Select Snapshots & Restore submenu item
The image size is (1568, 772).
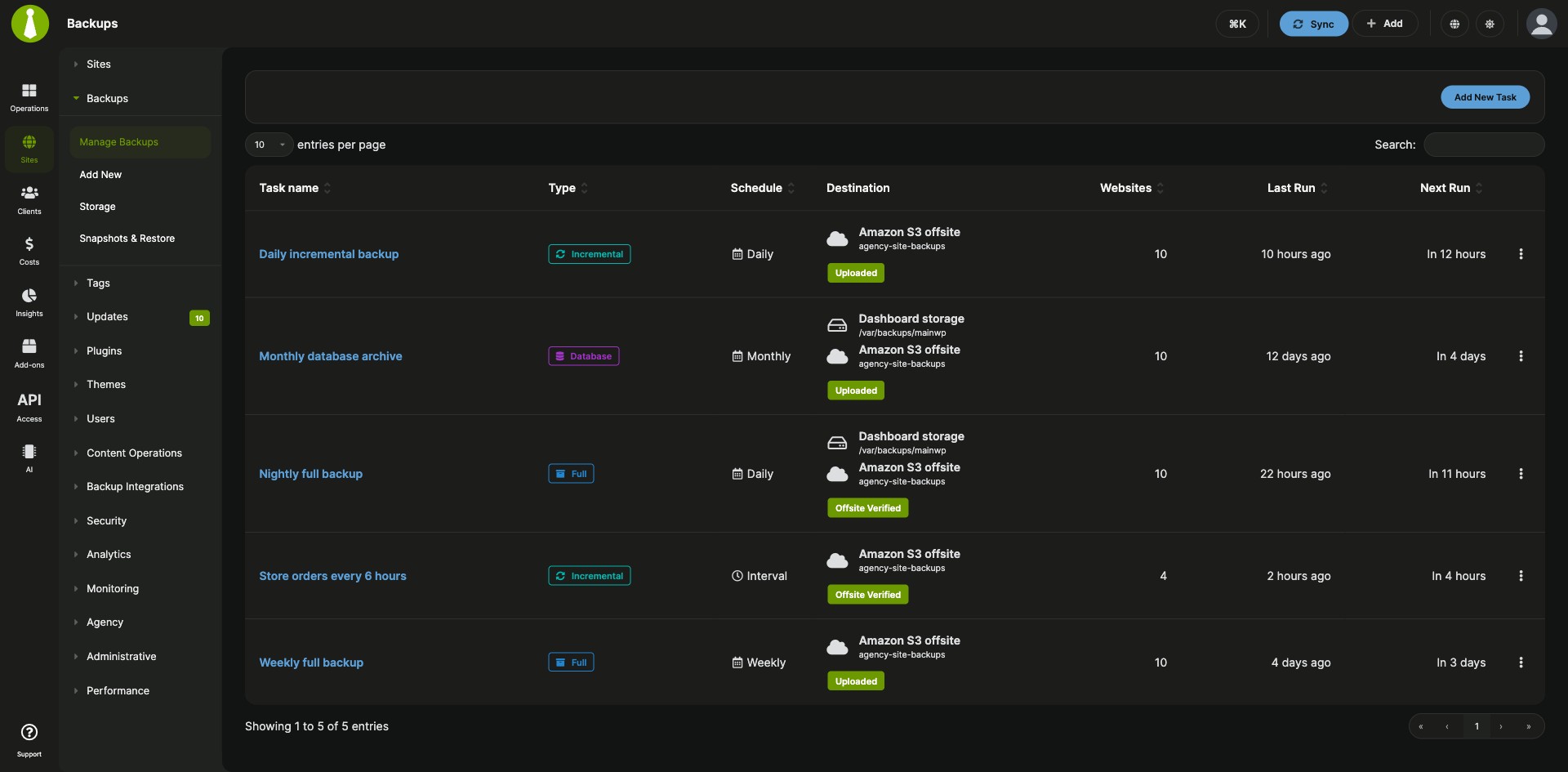point(127,239)
